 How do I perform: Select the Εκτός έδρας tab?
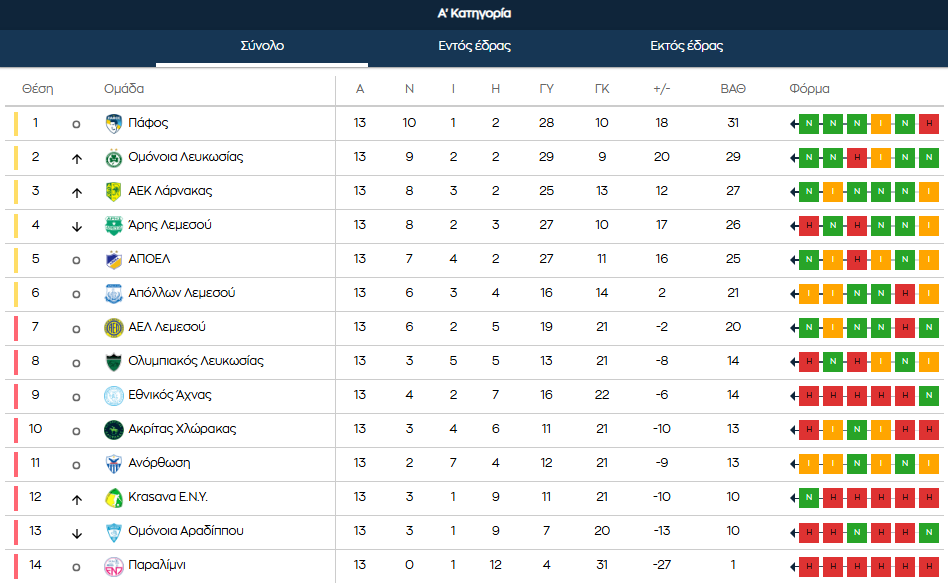pos(686,46)
